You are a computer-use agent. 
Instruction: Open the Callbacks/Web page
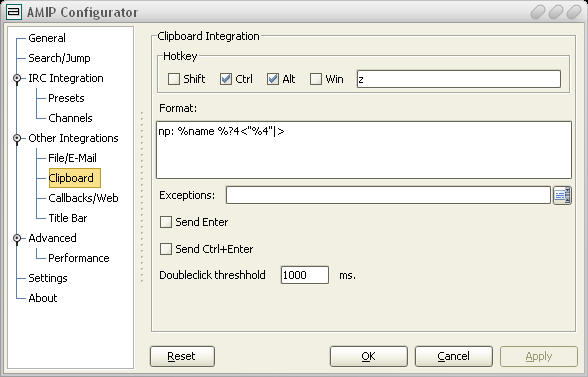83,198
